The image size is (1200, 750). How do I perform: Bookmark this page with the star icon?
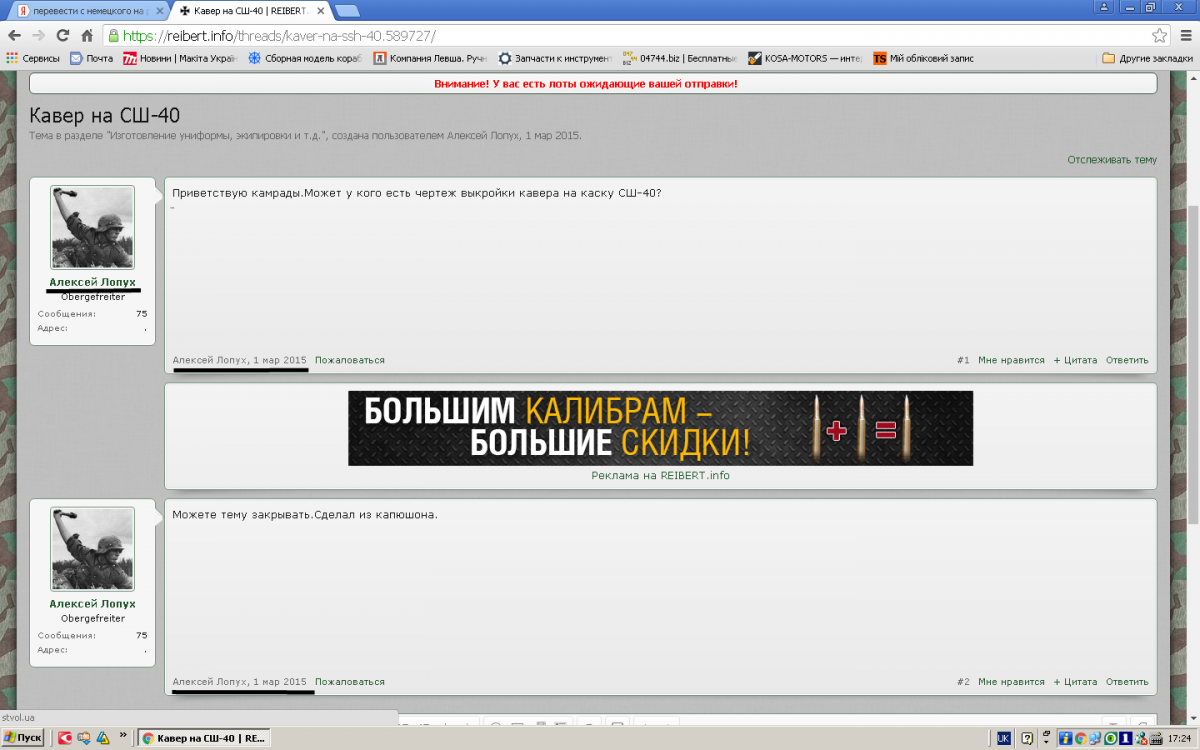(1159, 35)
